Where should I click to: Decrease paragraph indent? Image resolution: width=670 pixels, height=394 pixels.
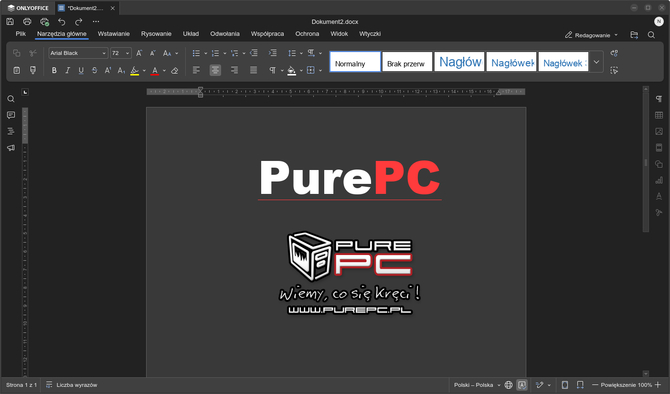(254, 53)
